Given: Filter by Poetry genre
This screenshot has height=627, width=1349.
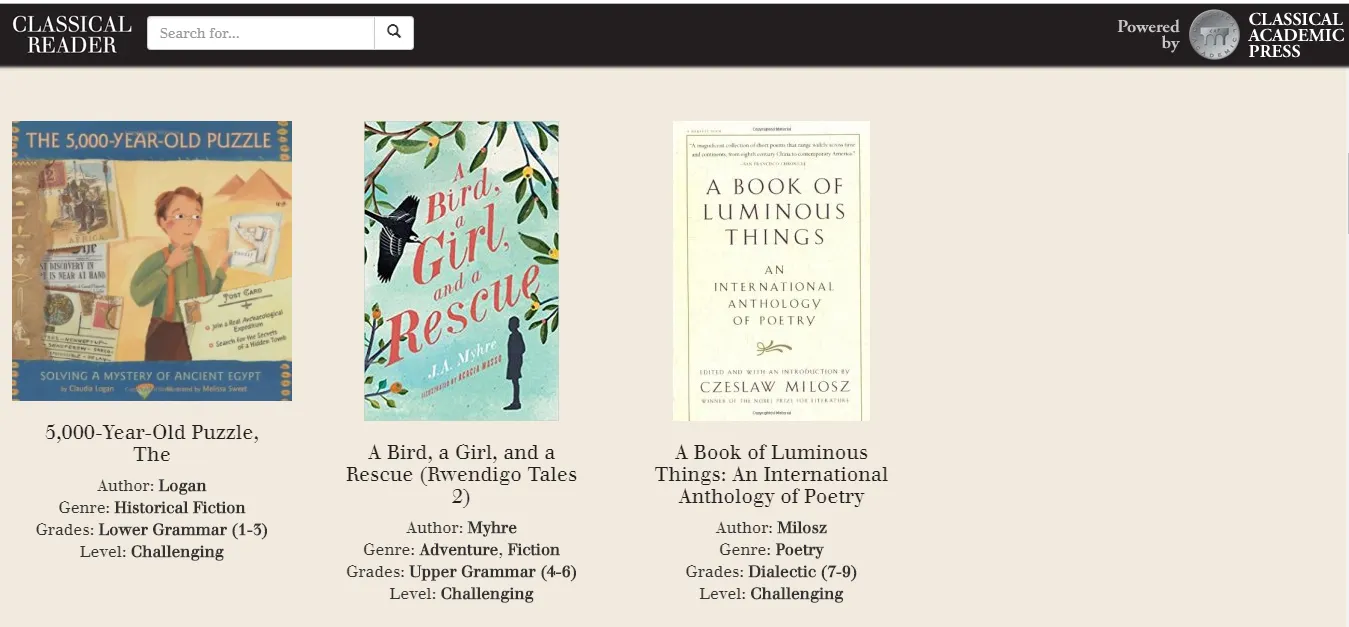Looking at the screenshot, I should coord(799,550).
